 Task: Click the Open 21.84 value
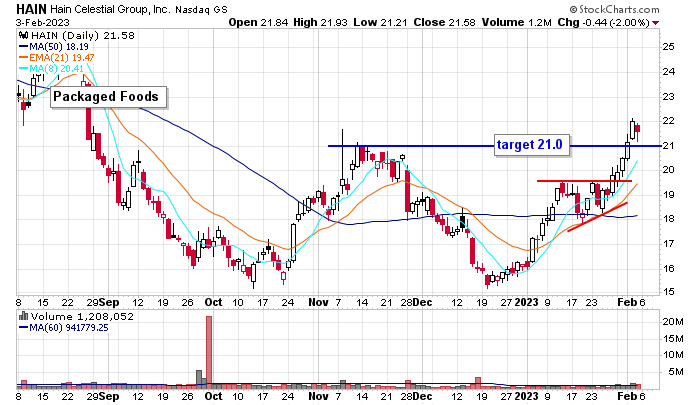(258, 22)
